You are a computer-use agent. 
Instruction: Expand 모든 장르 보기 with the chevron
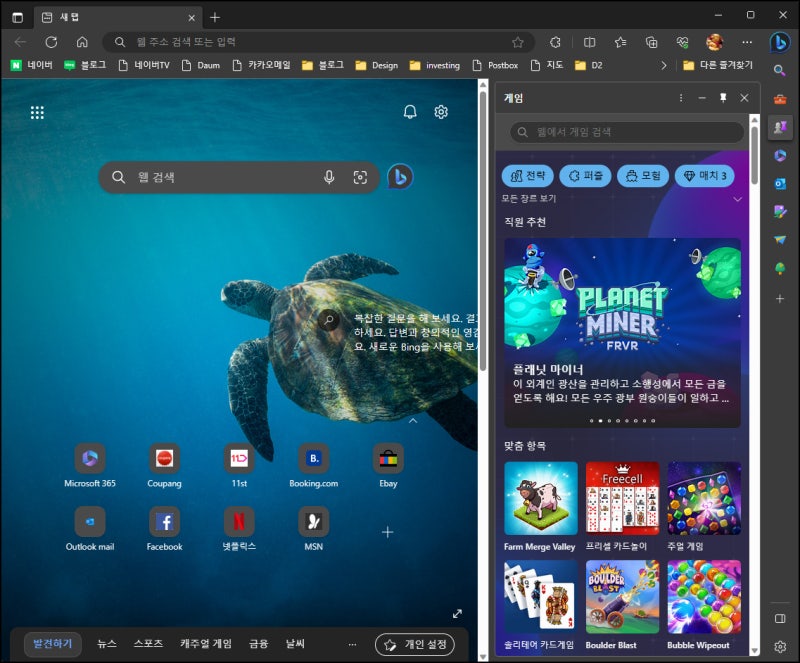(x=737, y=199)
